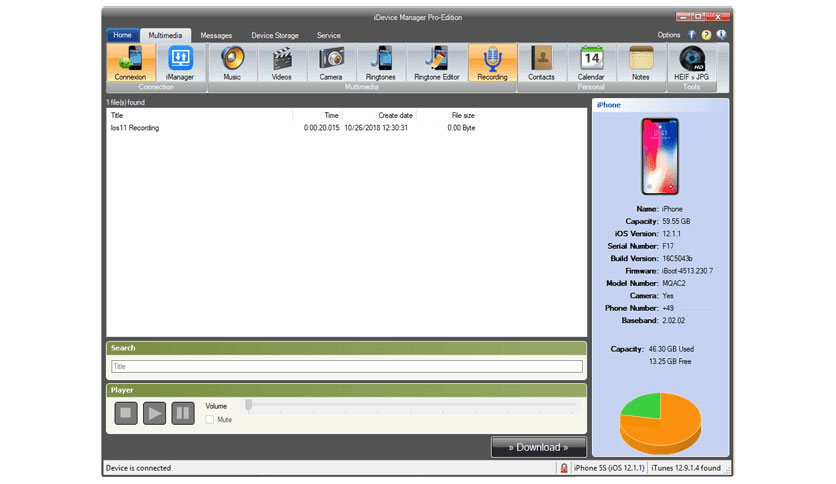
Task: Play the selected recording
Action: coord(154,413)
